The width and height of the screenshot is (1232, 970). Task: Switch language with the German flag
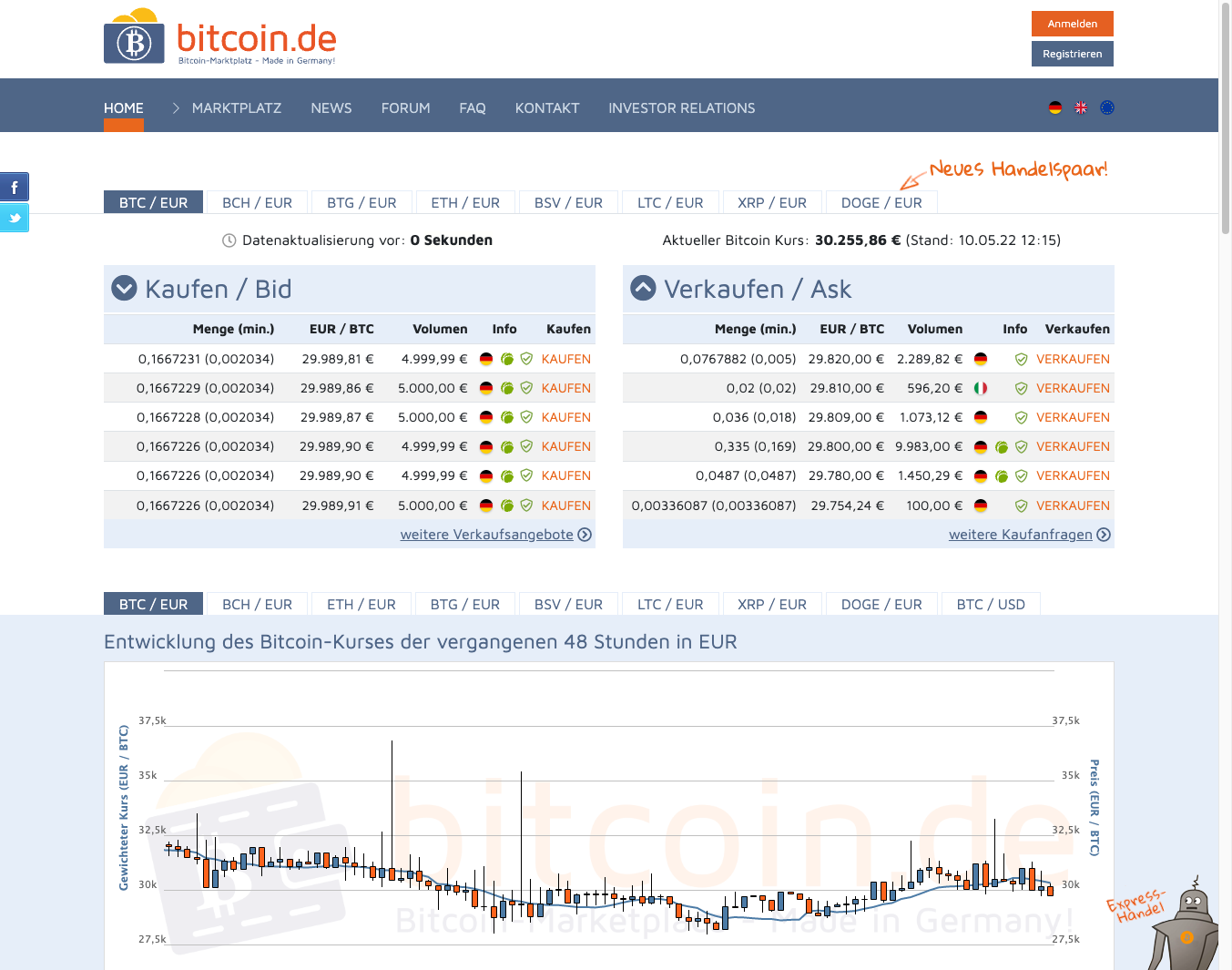click(1054, 107)
